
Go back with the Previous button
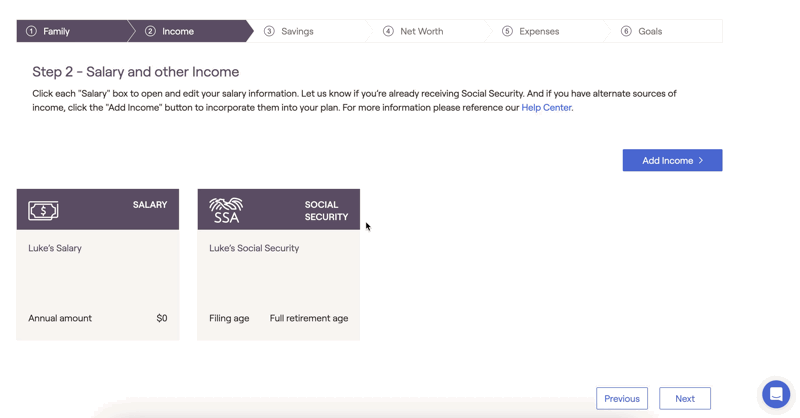coord(622,399)
